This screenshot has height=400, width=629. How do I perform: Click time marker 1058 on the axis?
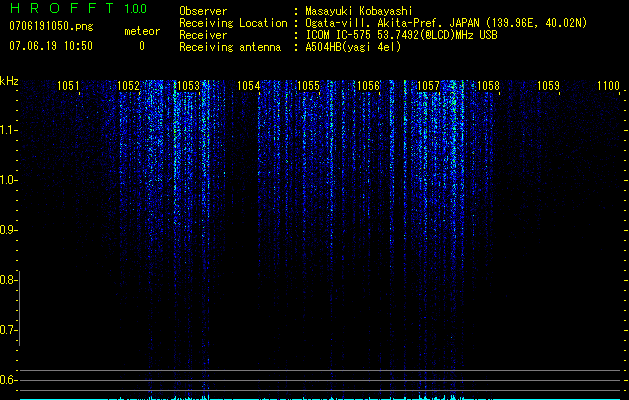[x=488, y=86]
